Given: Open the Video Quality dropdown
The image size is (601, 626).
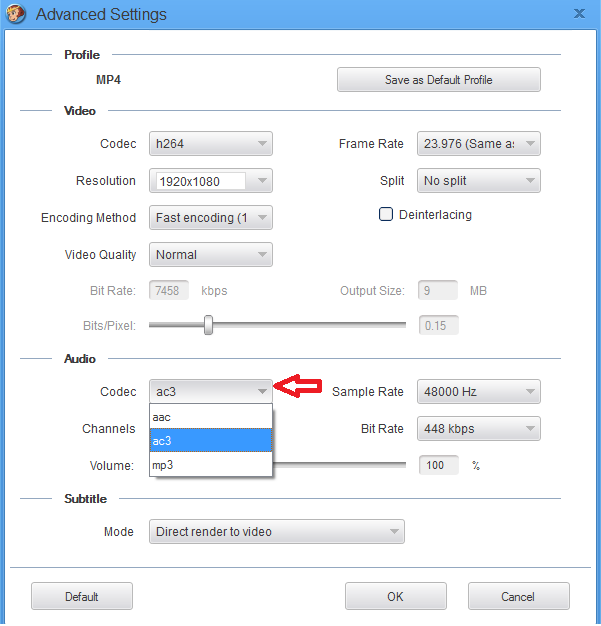Looking at the screenshot, I should 211,254.
